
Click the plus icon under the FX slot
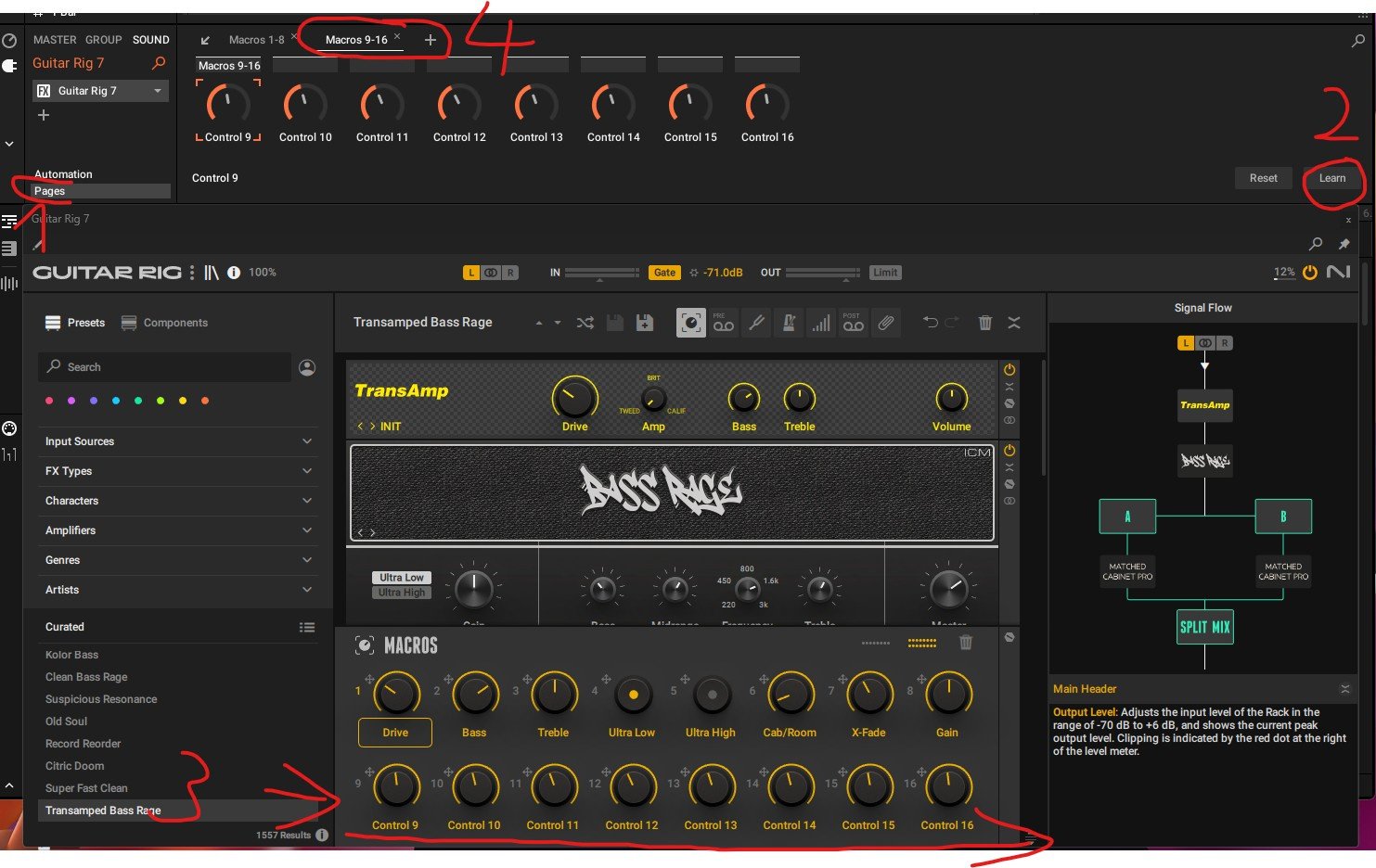pyautogui.click(x=43, y=115)
